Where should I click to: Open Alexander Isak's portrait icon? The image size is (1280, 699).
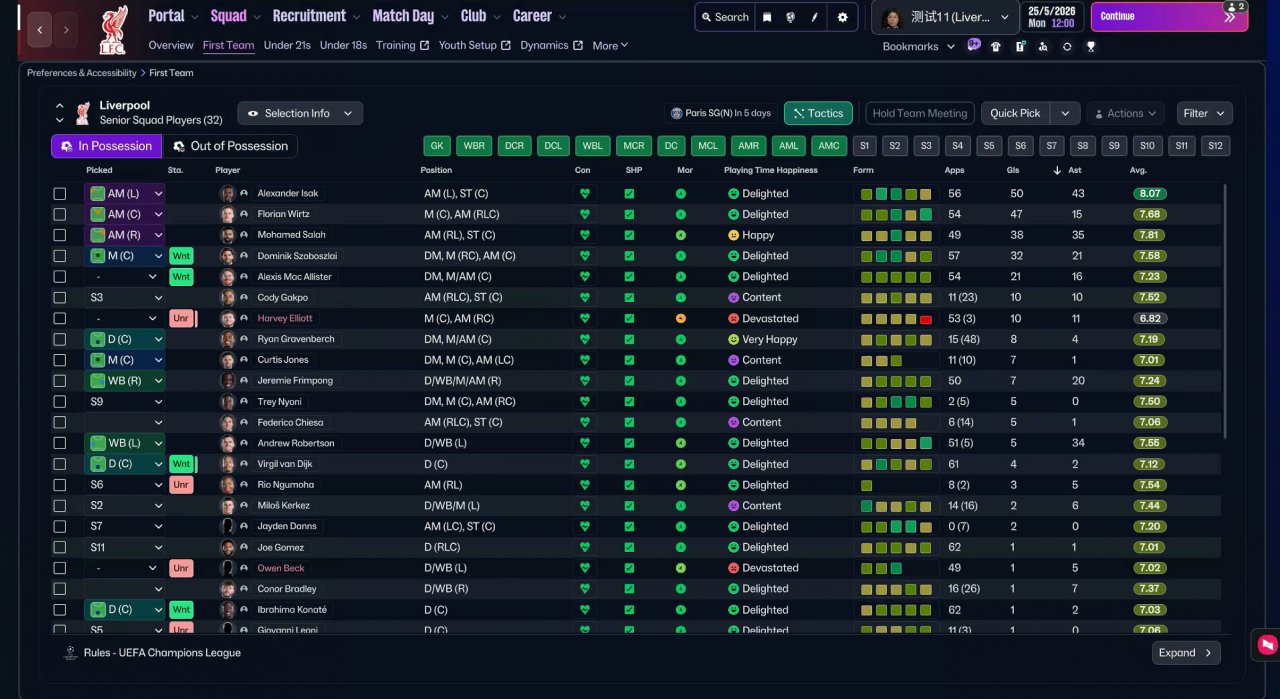[x=227, y=194]
